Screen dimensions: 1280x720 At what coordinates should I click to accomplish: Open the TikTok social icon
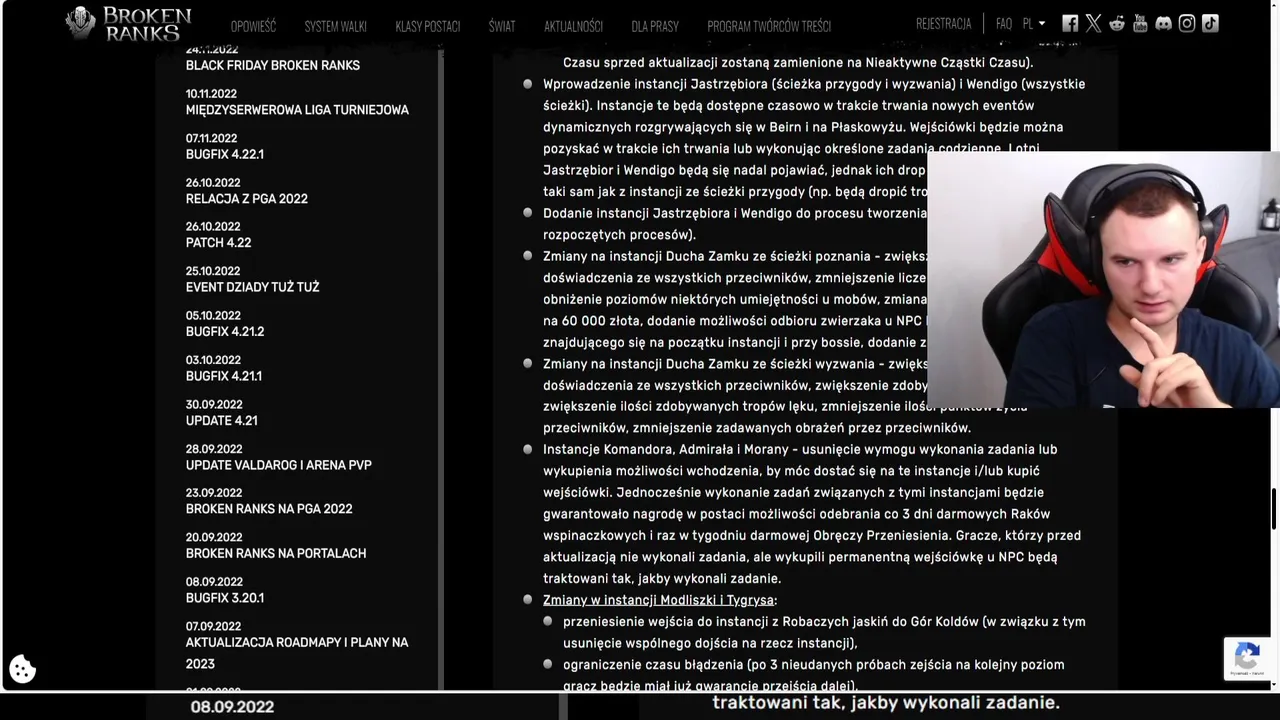1210,24
